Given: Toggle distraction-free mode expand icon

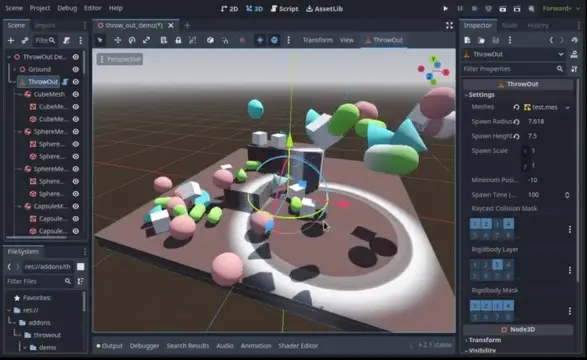Looking at the screenshot, I should 449,25.
